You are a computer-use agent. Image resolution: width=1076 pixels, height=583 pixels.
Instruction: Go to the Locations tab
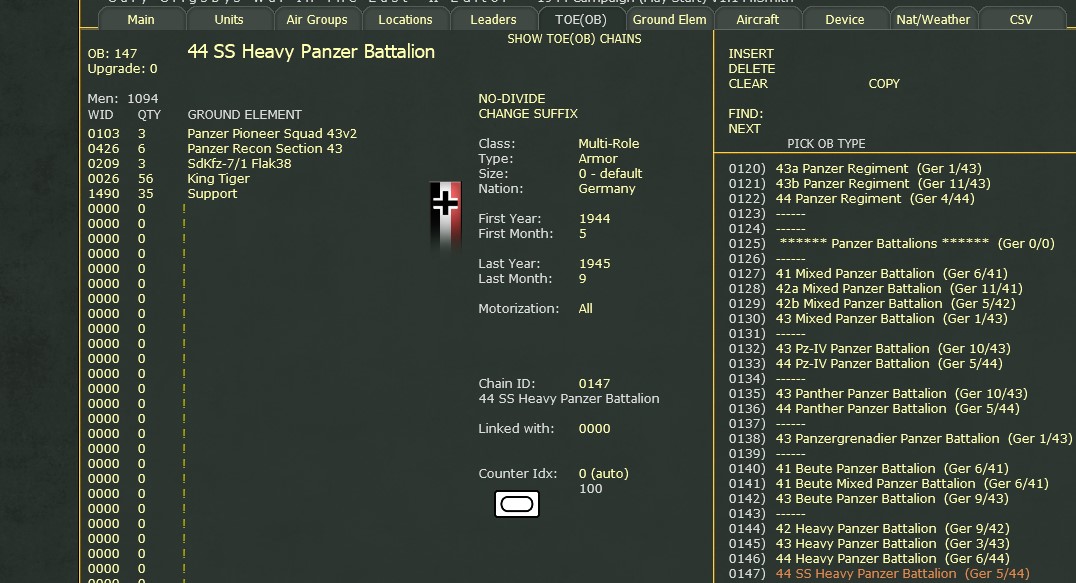click(405, 20)
